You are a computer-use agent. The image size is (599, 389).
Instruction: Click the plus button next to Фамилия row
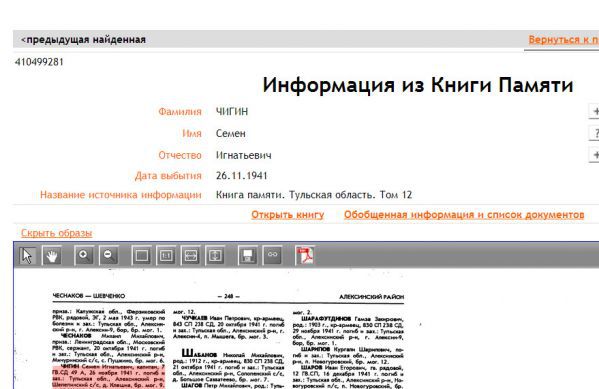(594, 111)
